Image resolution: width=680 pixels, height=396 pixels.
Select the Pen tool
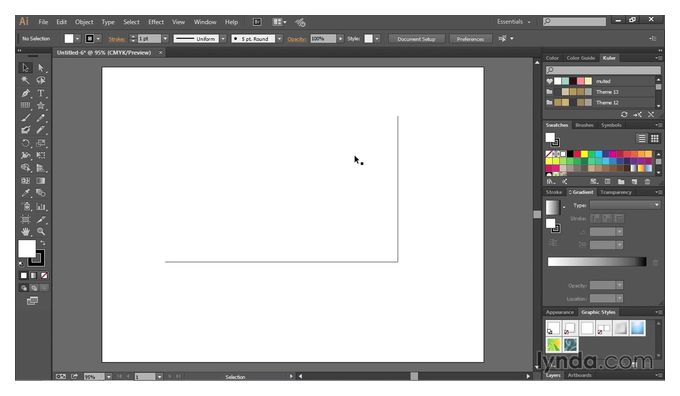(x=26, y=93)
